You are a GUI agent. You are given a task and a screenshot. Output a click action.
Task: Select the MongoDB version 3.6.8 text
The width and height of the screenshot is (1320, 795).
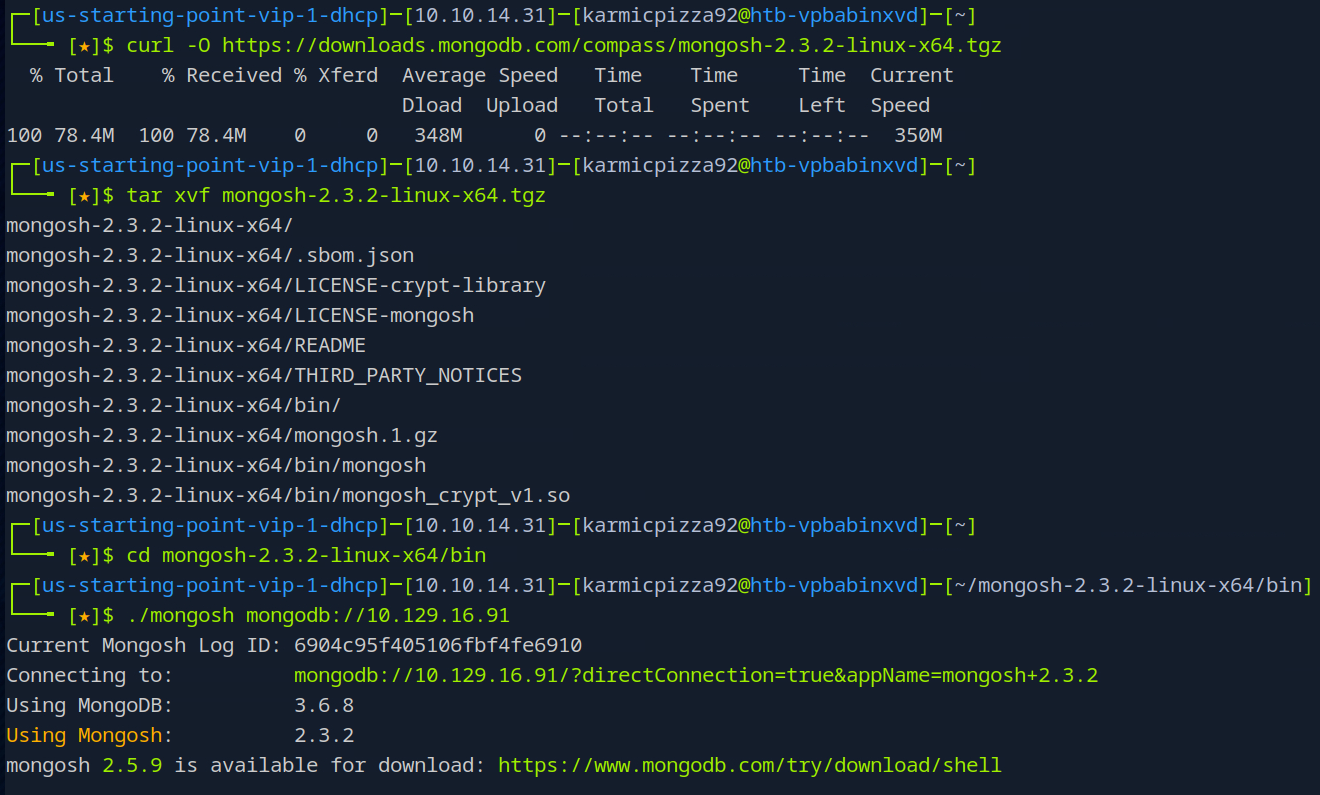[x=324, y=706]
